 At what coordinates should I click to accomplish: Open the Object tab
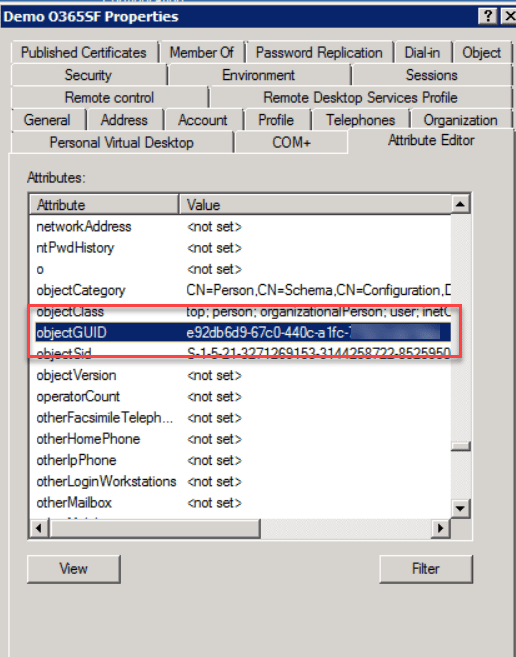[481, 52]
